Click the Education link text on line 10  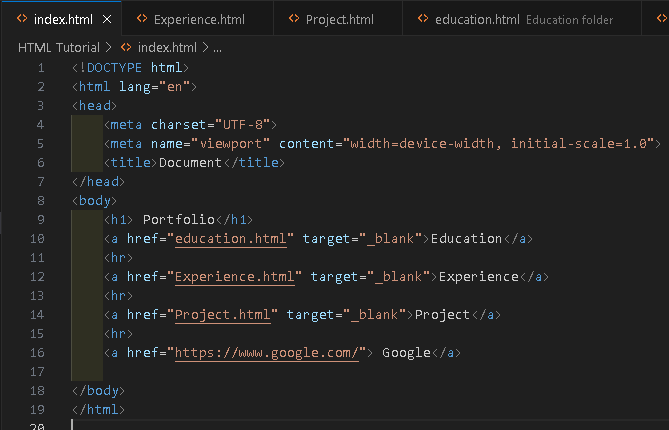point(466,238)
